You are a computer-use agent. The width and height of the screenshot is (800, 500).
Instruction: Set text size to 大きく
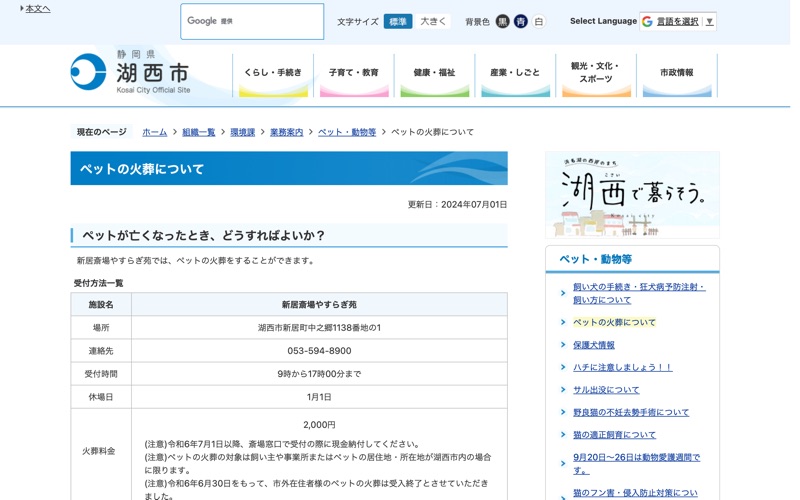pyautogui.click(x=433, y=21)
